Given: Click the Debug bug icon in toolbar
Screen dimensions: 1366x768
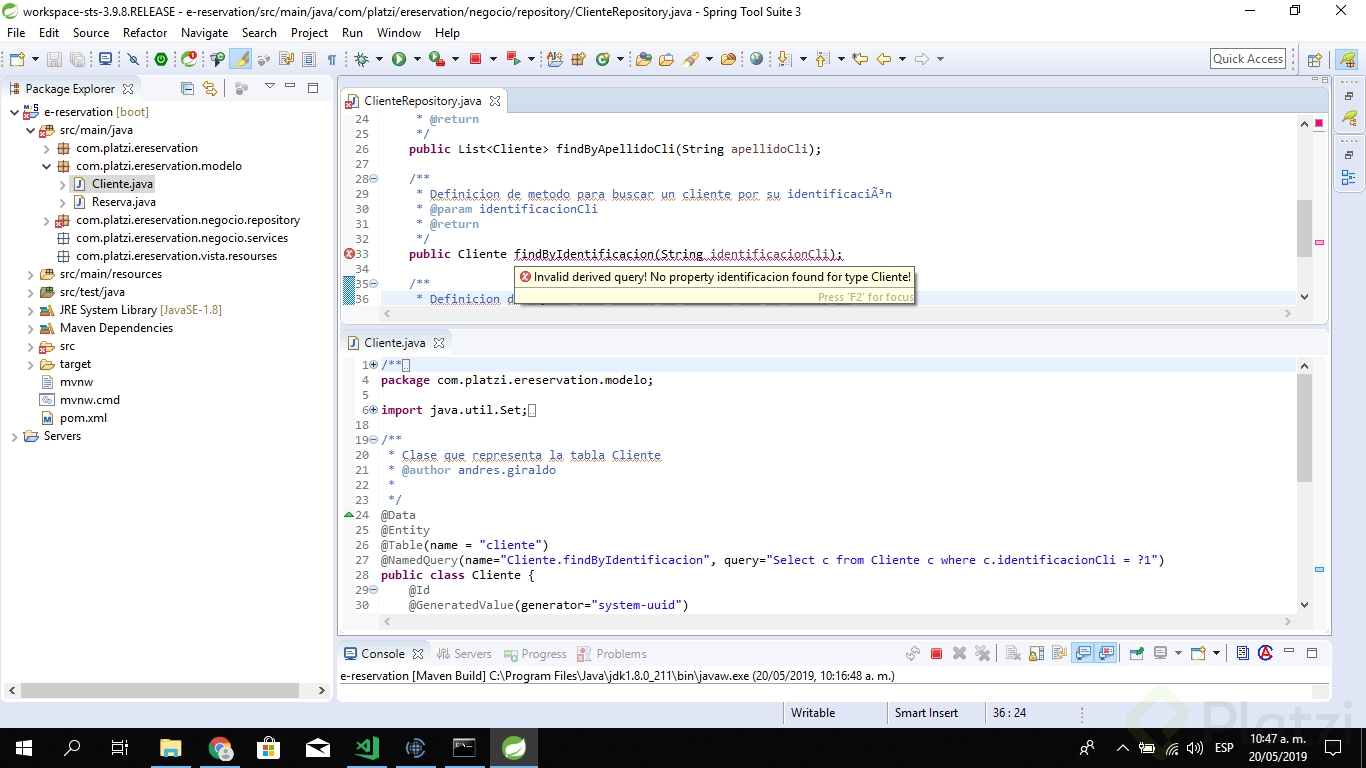Looking at the screenshot, I should [x=362, y=59].
